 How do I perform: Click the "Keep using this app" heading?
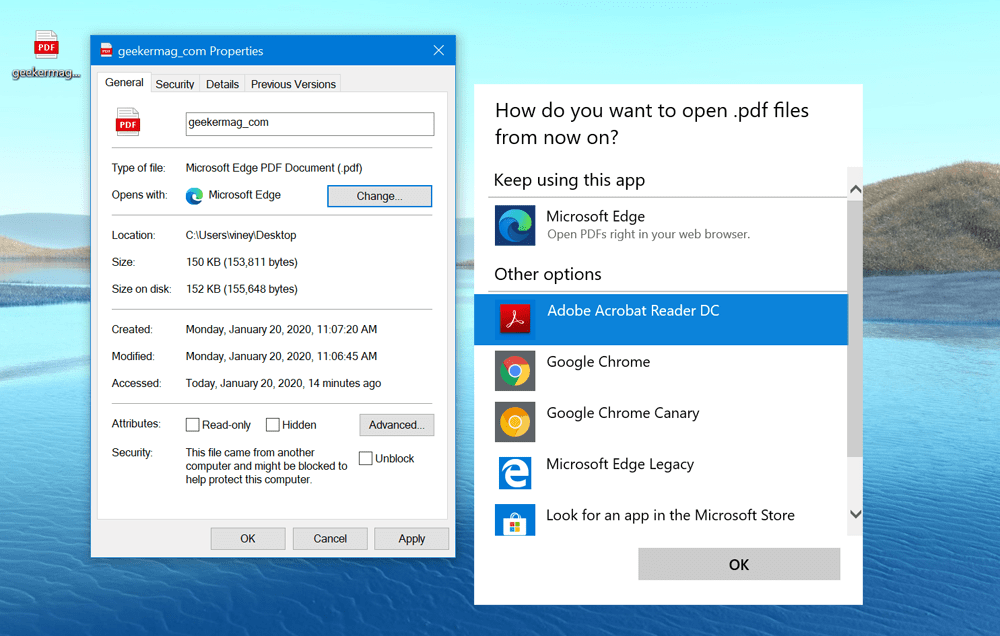(570, 181)
